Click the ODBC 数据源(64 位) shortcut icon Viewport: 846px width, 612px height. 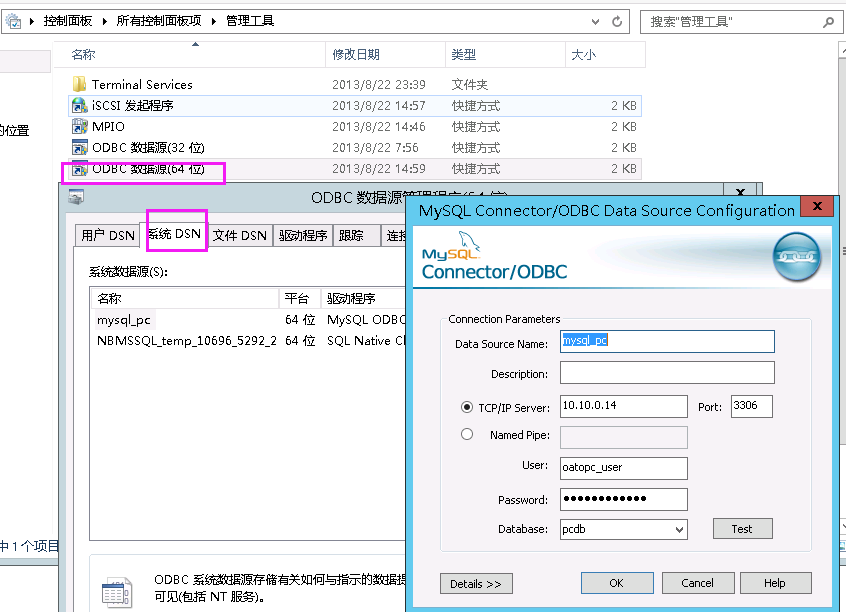click(x=79, y=168)
